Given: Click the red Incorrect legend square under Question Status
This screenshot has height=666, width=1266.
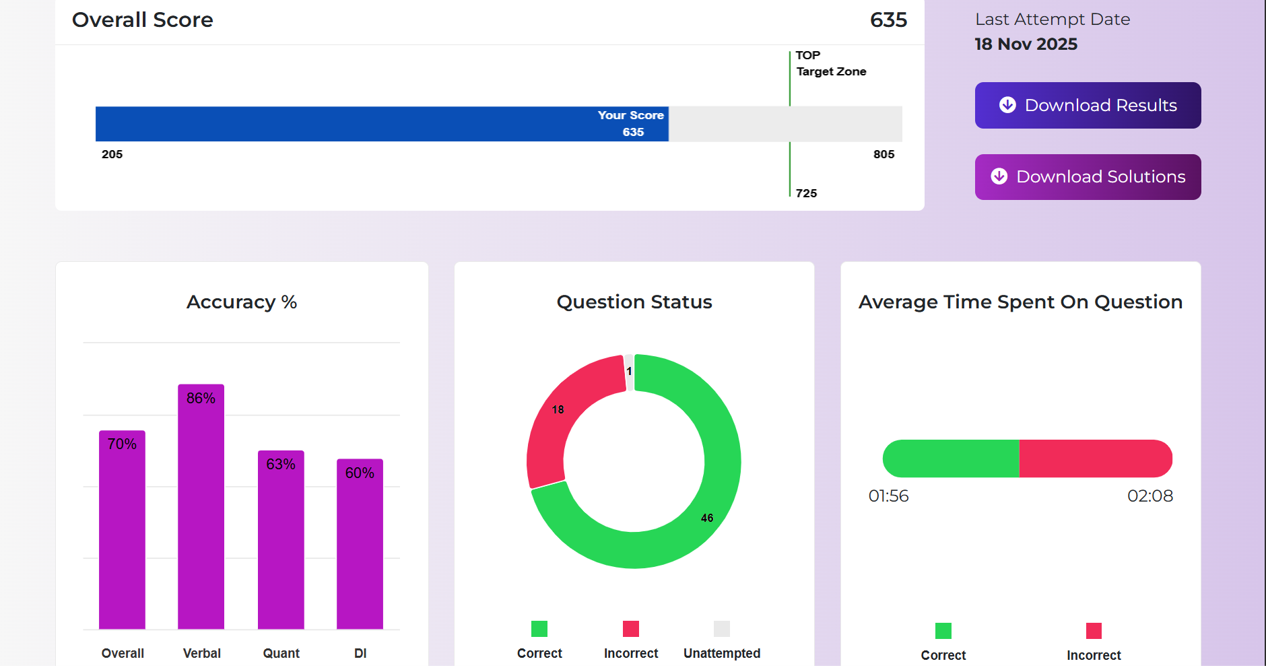Looking at the screenshot, I should pos(631,629).
